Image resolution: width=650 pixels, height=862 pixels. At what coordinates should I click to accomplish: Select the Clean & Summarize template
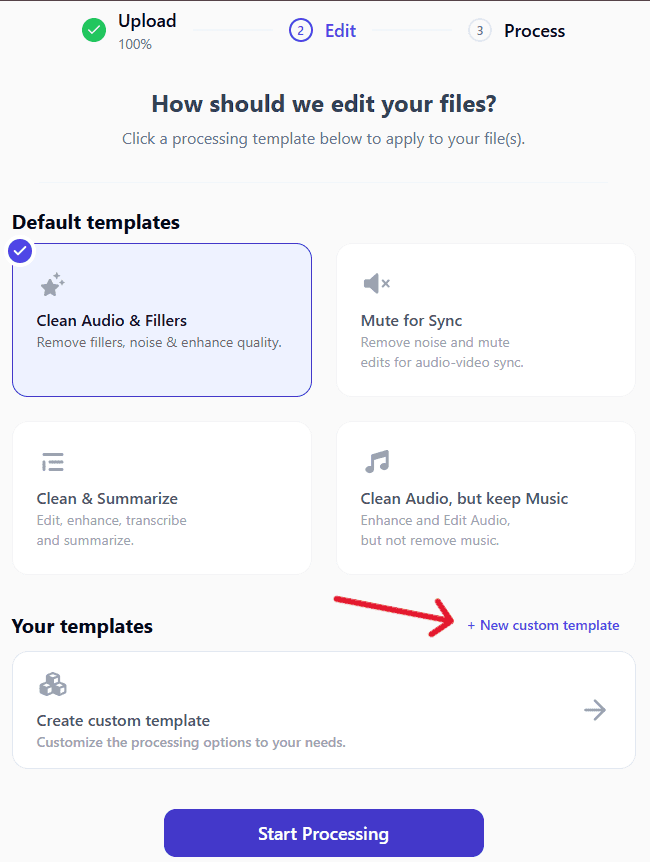(x=162, y=498)
